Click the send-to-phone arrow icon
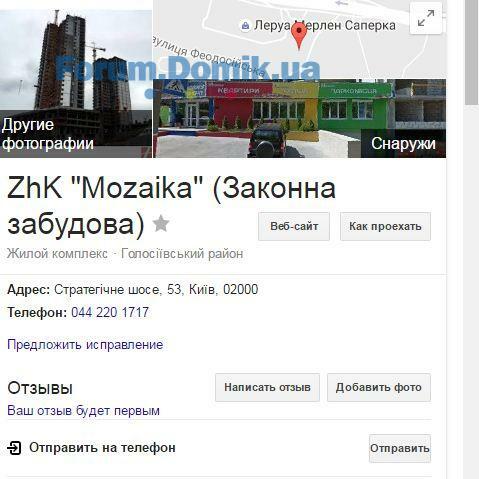479x479 pixels. coord(14,448)
